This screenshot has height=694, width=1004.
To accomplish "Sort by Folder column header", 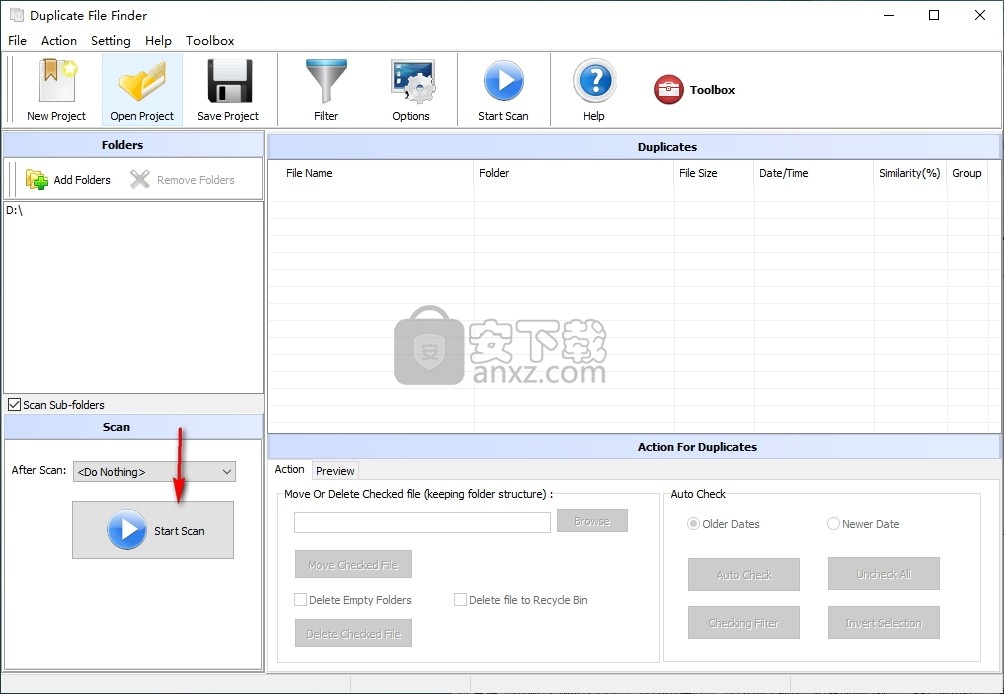I will (x=574, y=173).
